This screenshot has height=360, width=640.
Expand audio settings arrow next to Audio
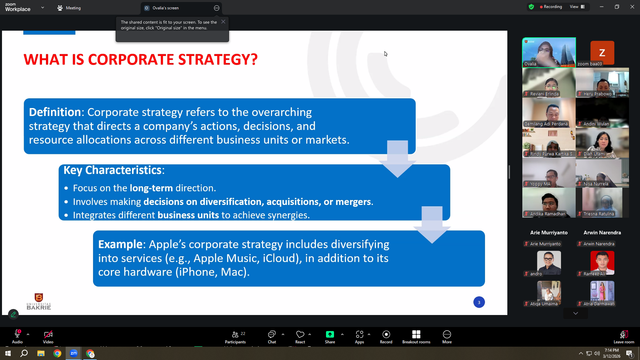[28, 334]
